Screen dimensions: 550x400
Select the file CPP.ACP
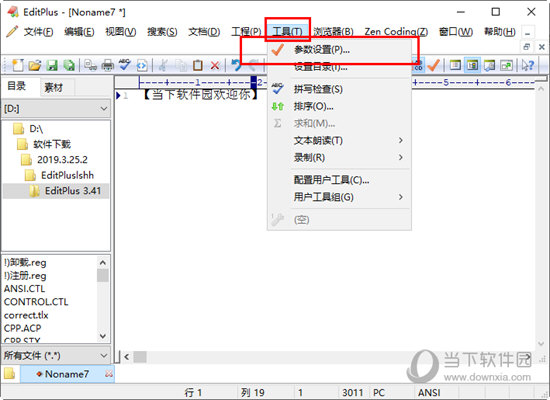pyautogui.click(x=22, y=328)
